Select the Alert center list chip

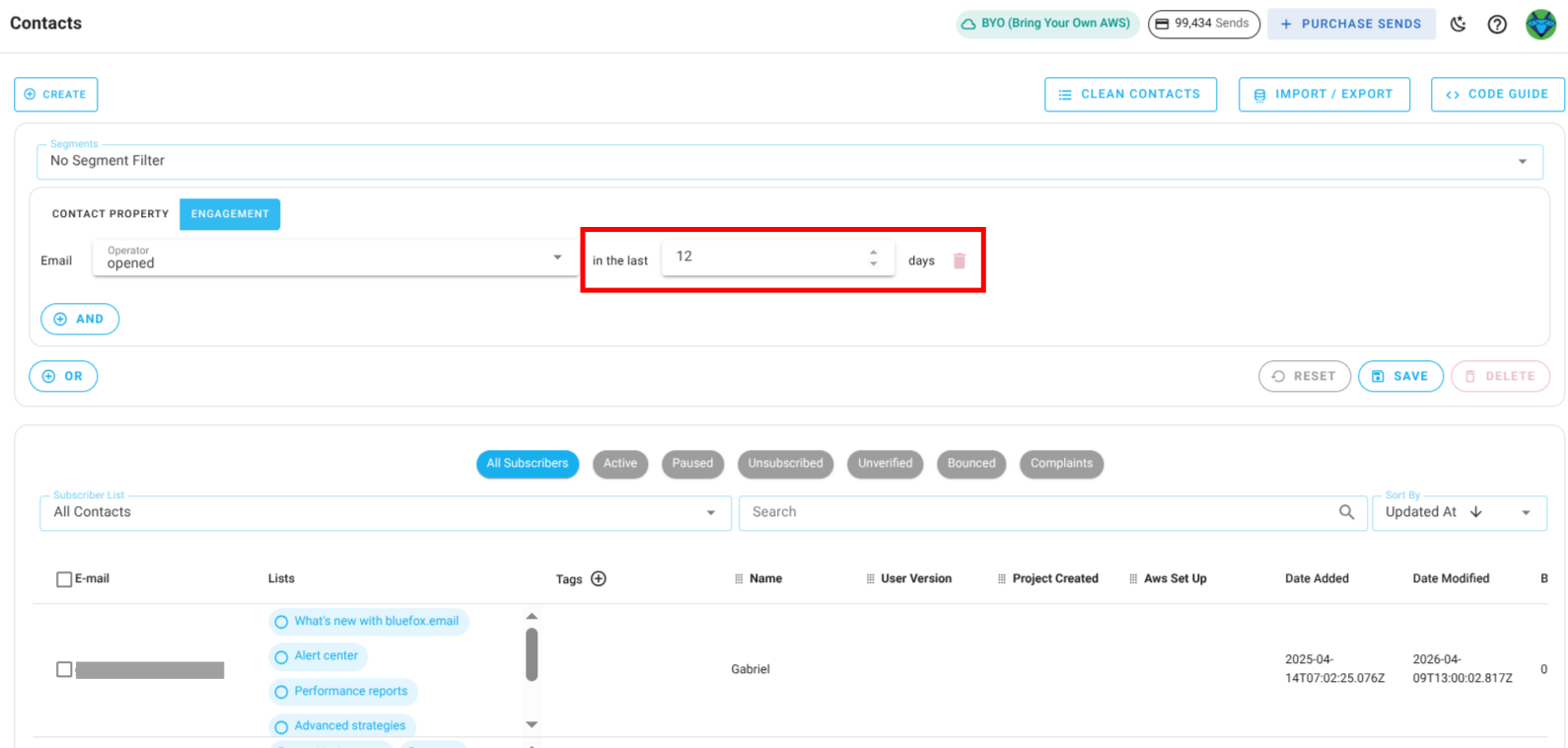coord(318,656)
